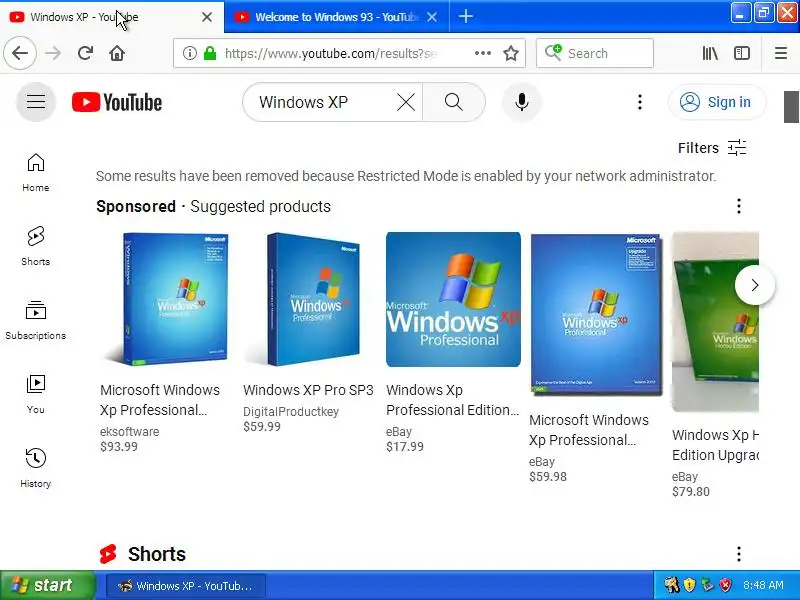Open the Windows Start button
800x600 pixels.
tap(47, 585)
